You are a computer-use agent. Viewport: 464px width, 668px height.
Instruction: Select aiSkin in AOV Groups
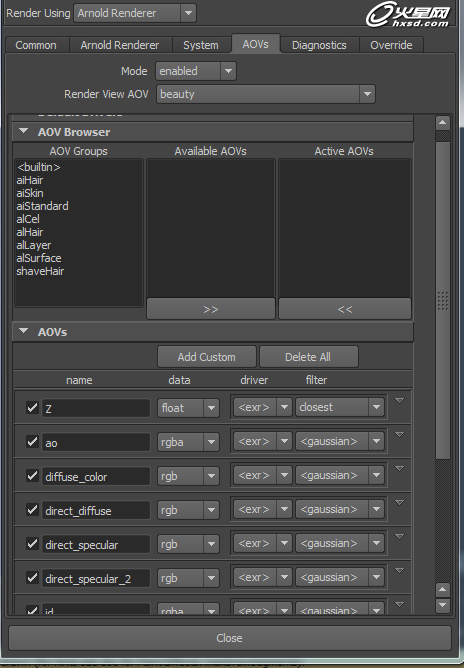(30, 193)
